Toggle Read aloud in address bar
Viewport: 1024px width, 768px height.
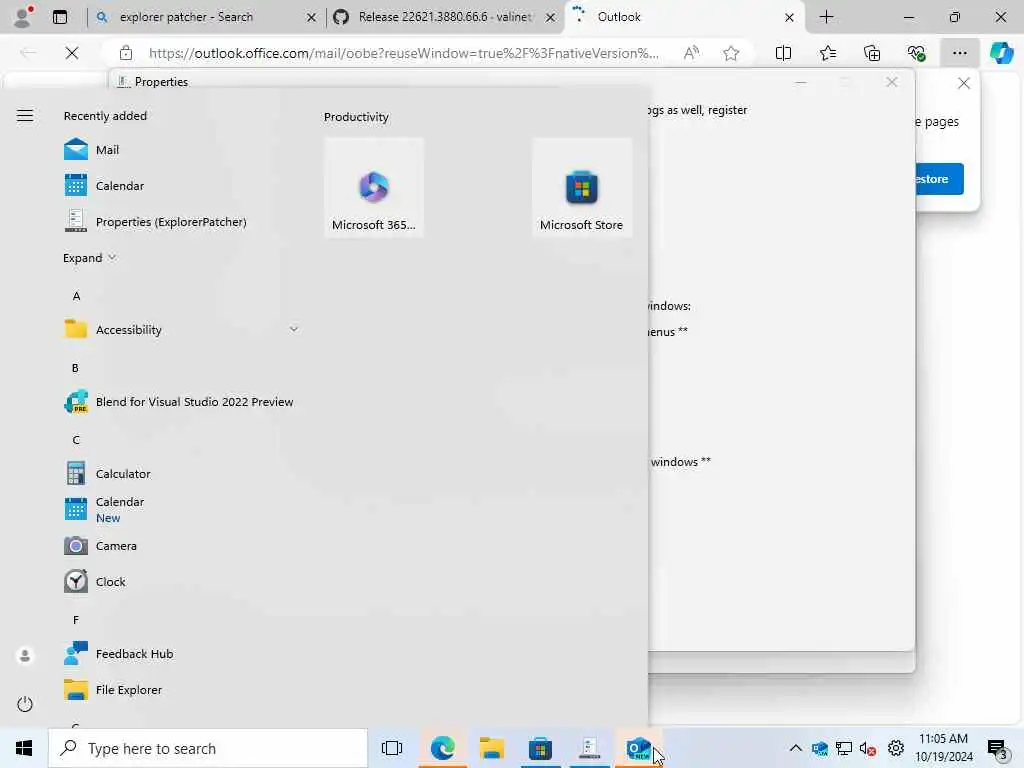pyautogui.click(x=691, y=53)
